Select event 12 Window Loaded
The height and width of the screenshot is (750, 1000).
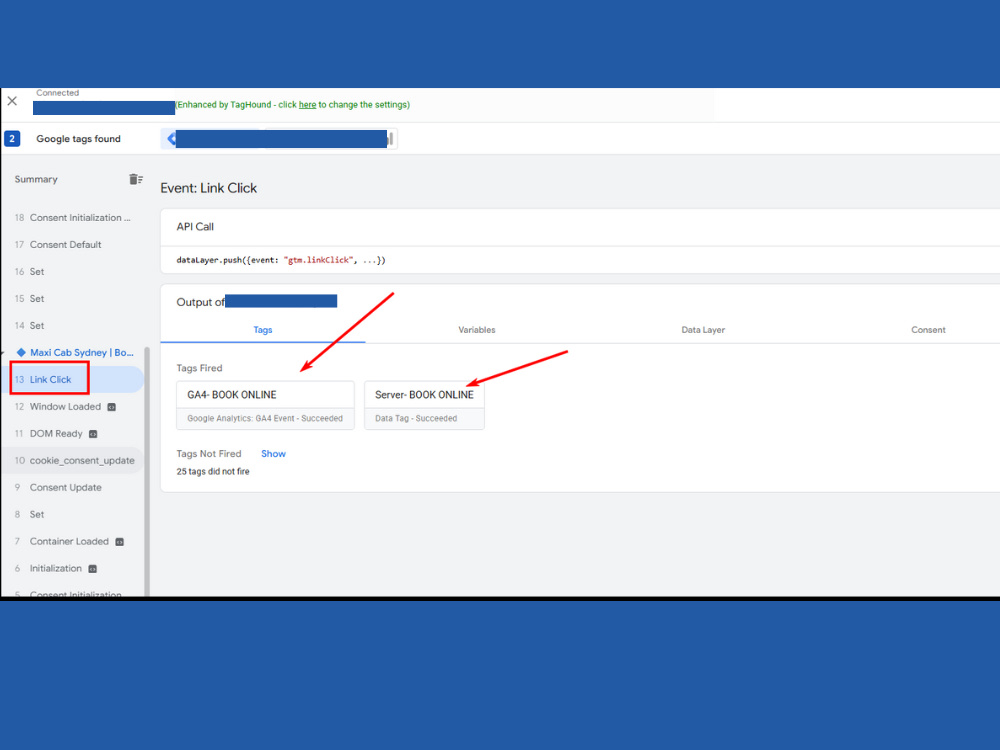pyautogui.click(x=73, y=406)
